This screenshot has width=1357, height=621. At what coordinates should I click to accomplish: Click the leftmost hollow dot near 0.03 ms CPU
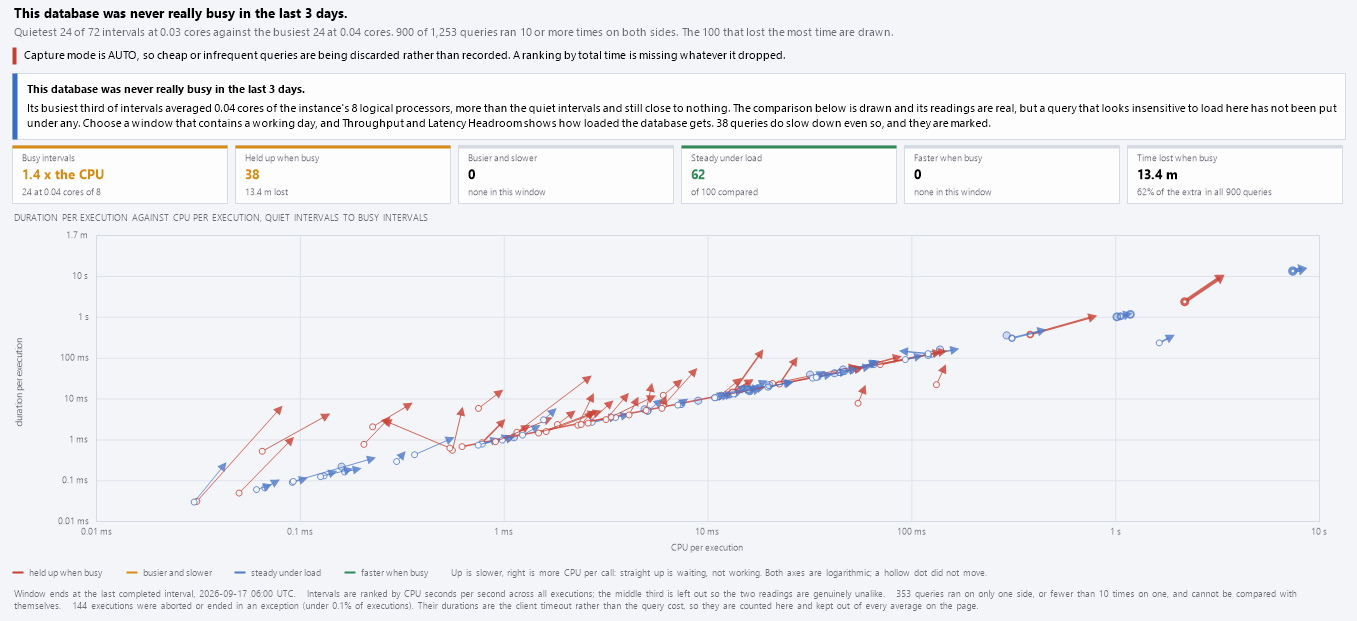point(194,502)
